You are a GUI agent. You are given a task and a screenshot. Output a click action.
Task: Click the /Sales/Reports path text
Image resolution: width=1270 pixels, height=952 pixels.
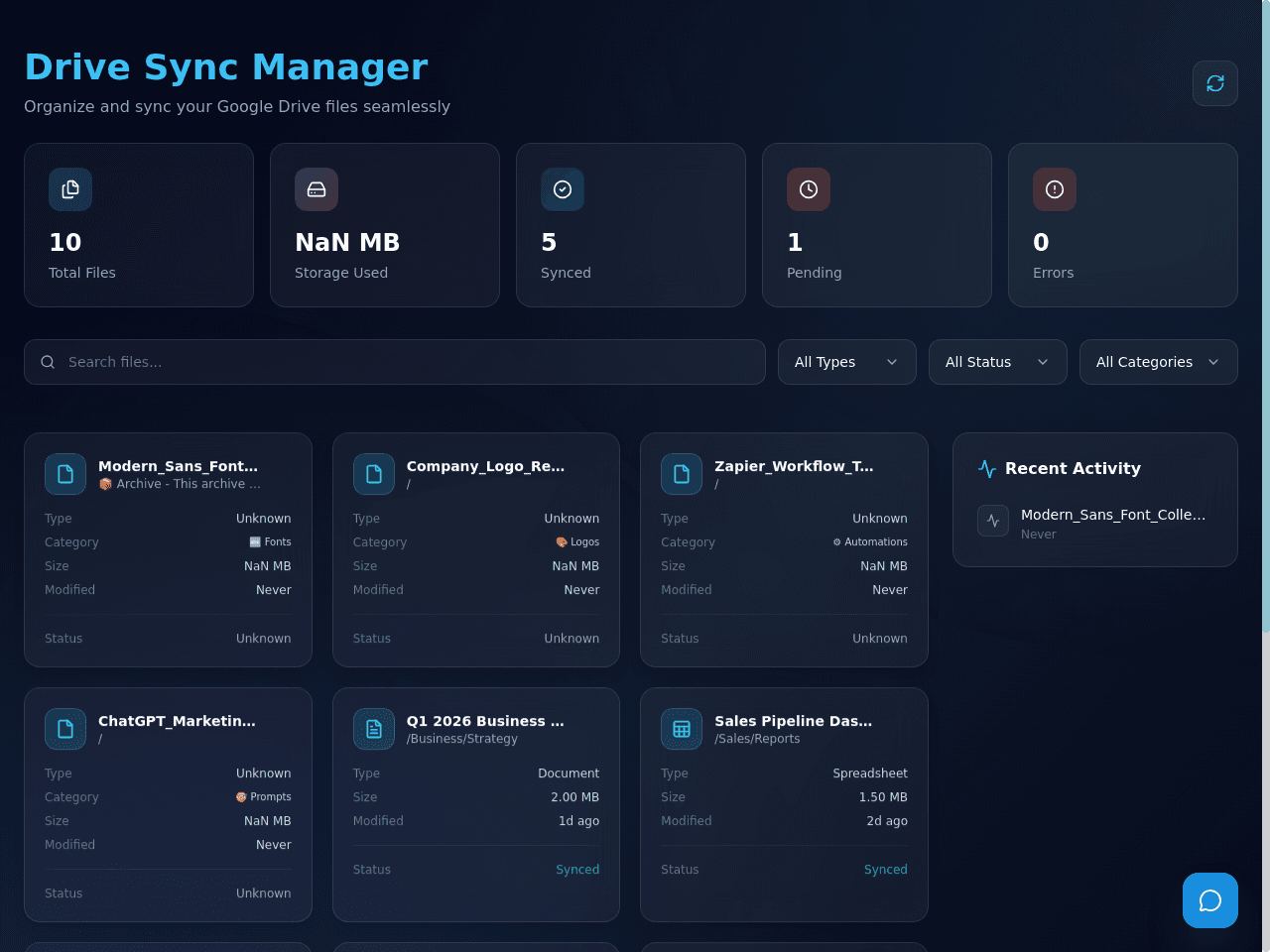click(757, 739)
